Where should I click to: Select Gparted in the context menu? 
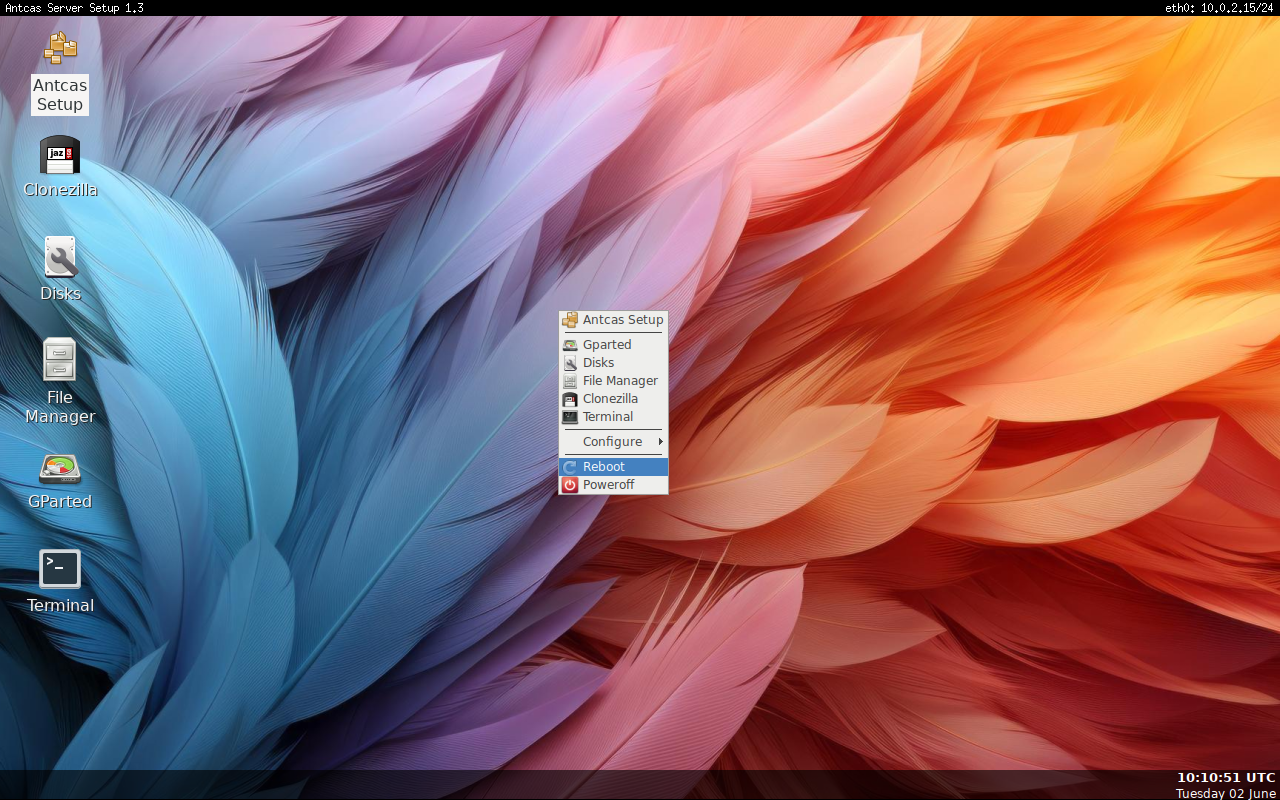613,345
